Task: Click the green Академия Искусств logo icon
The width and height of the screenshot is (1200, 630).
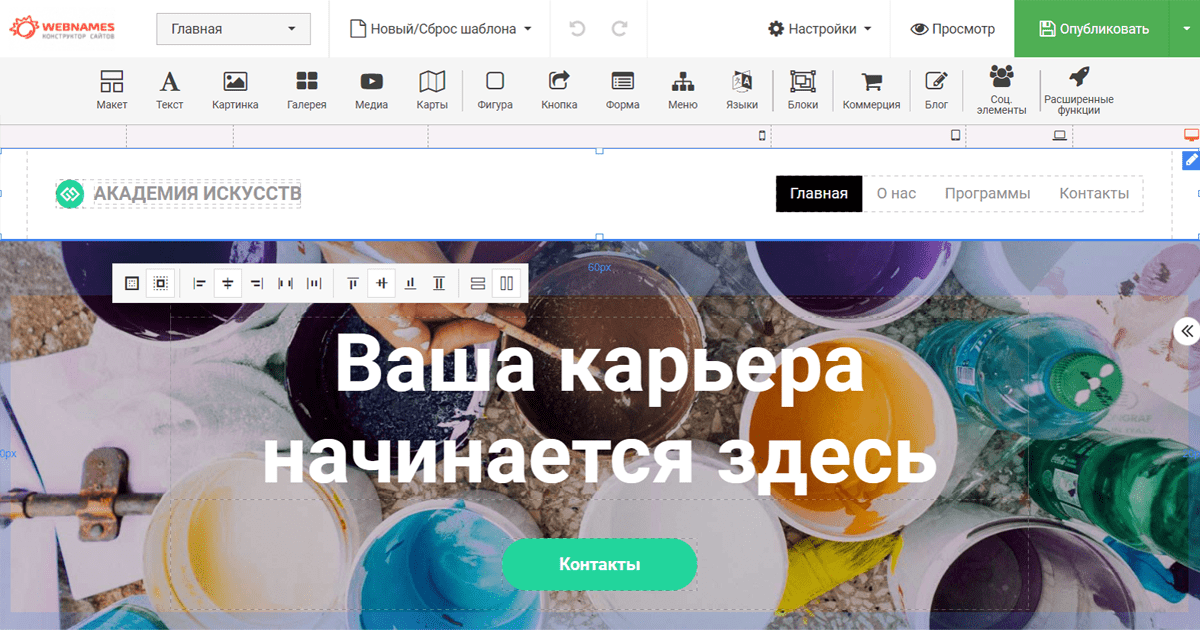Action: click(x=70, y=194)
